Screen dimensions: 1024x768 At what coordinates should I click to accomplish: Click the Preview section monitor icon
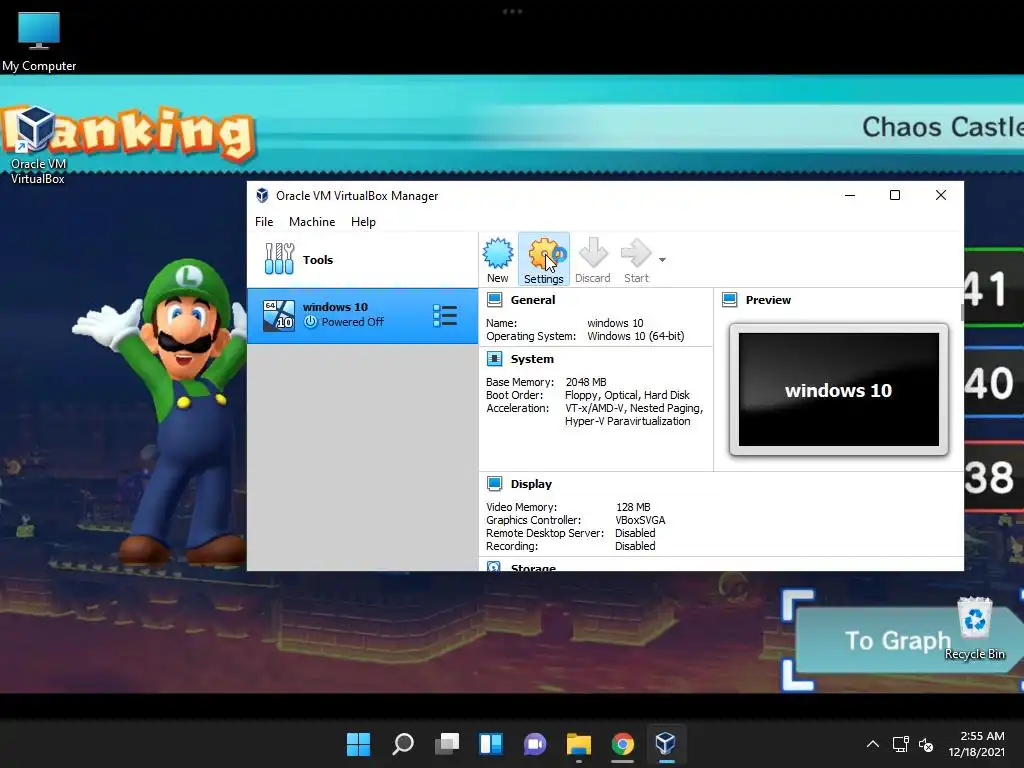tap(729, 300)
